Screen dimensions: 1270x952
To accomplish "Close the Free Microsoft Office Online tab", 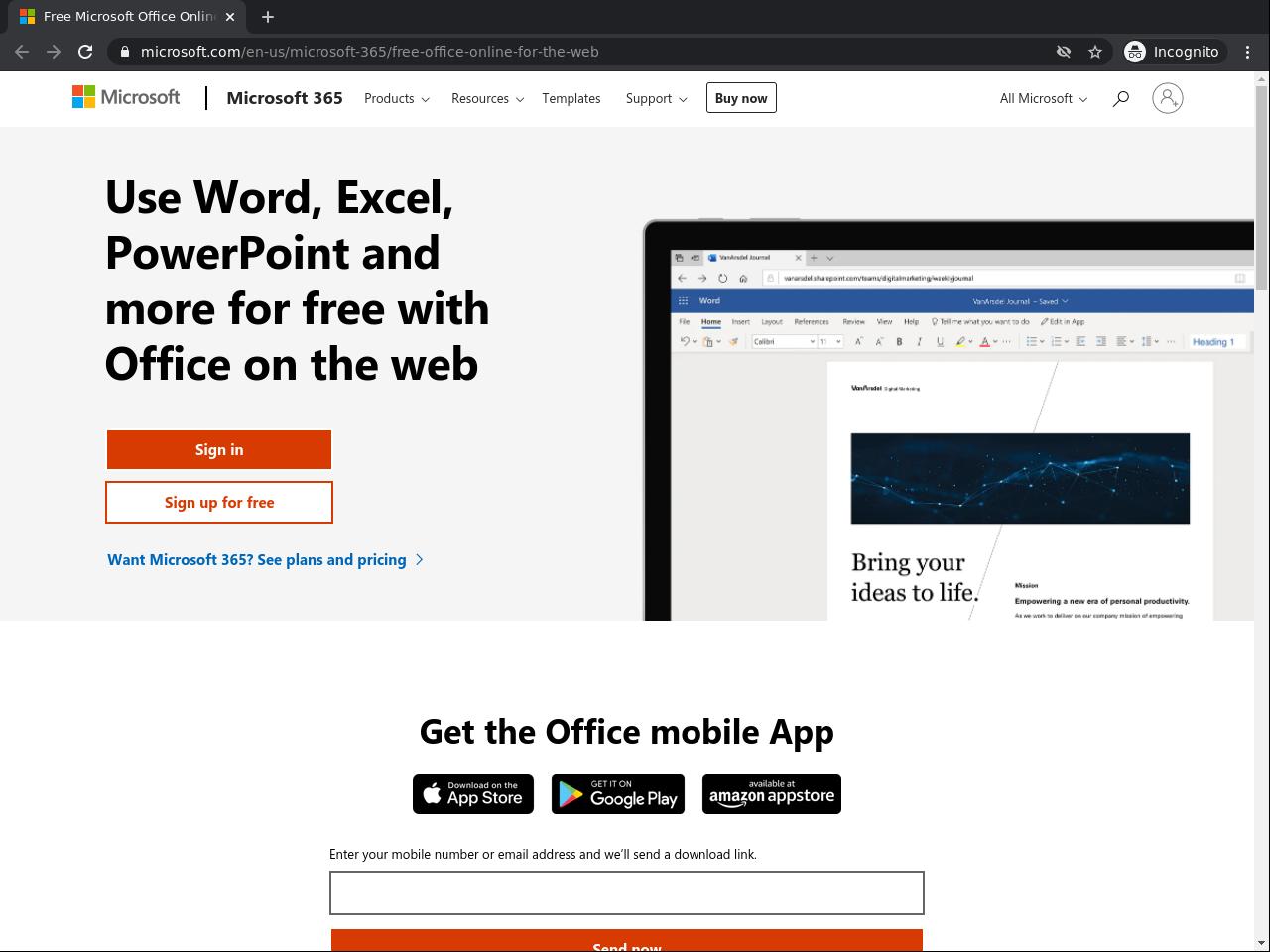I will pos(230,17).
